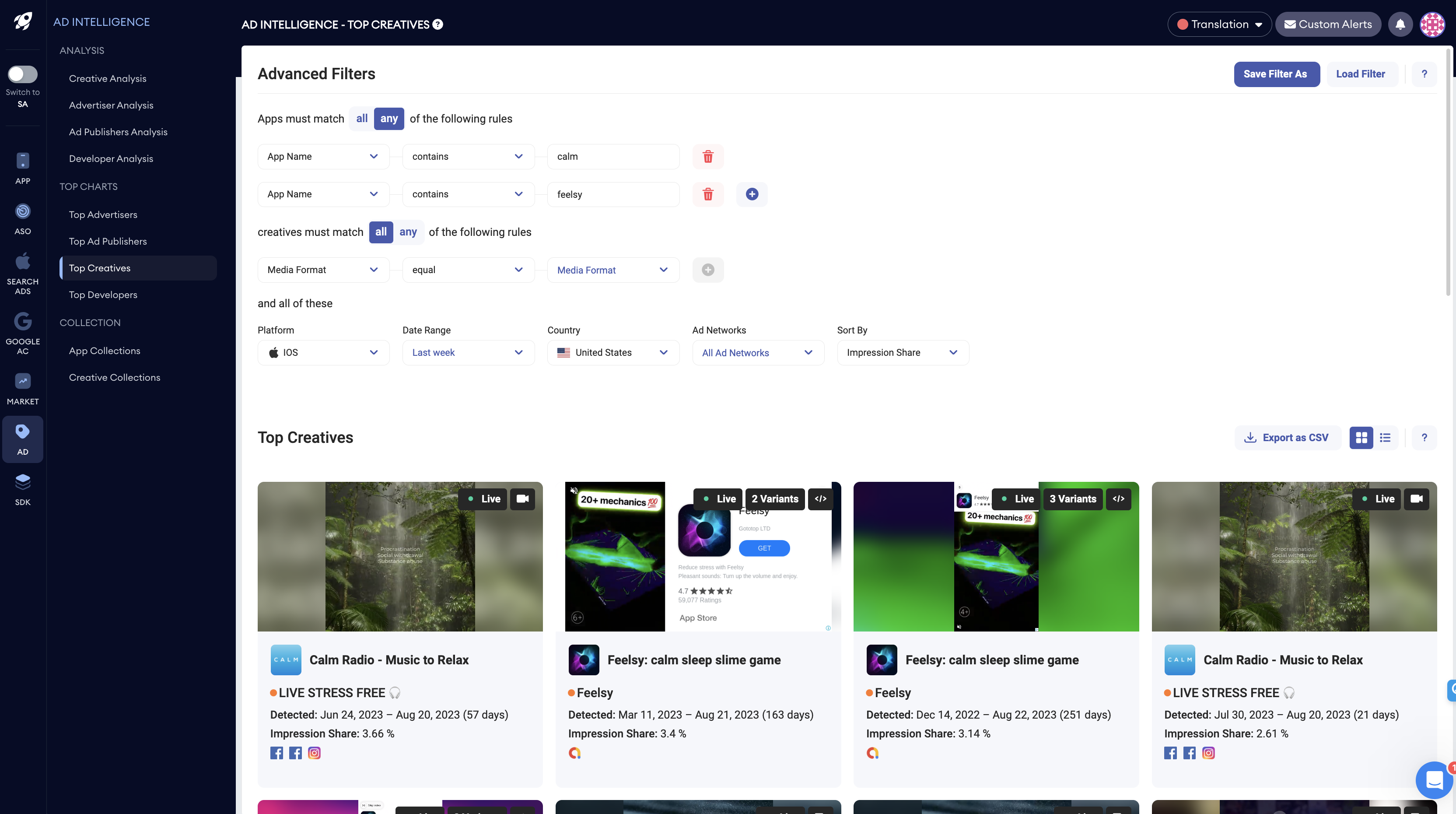Open the Country dropdown showing United States
The width and height of the screenshot is (1456, 814).
tap(612, 353)
